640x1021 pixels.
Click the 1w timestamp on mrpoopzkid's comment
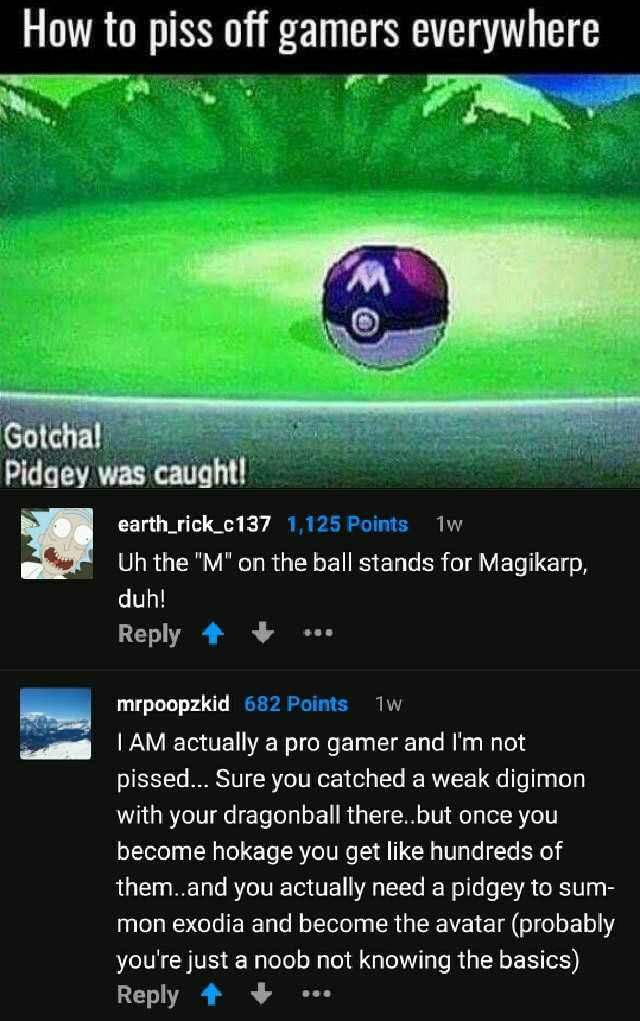click(x=389, y=704)
